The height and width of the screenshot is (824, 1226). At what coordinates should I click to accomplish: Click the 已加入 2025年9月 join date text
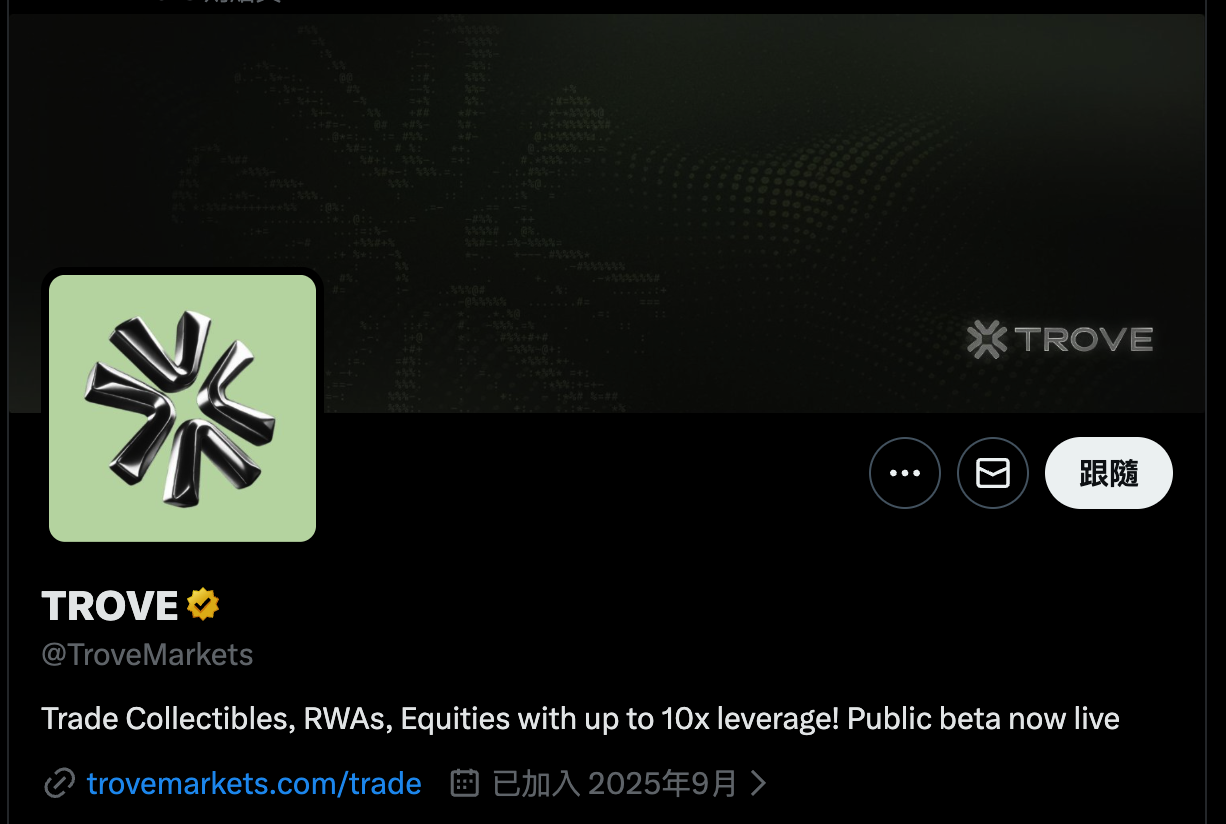[x=615, y=783]
